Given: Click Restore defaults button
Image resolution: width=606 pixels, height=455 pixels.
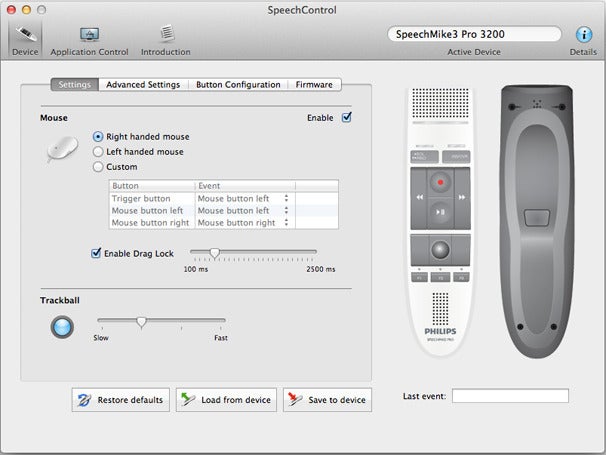Looking at the screenshot, I should 121,400.
